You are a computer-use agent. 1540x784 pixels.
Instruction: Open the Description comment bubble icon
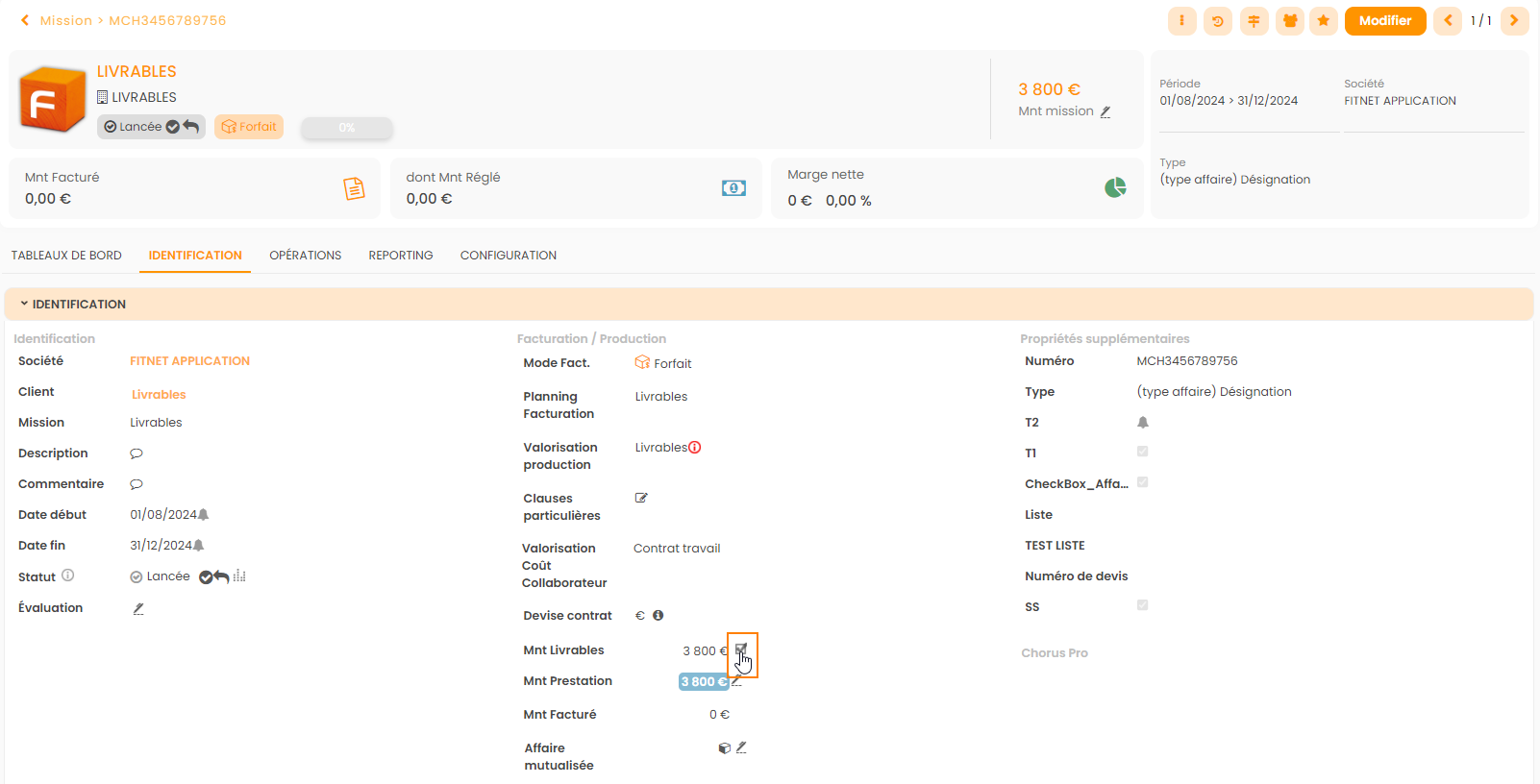(x=137, y=453)
